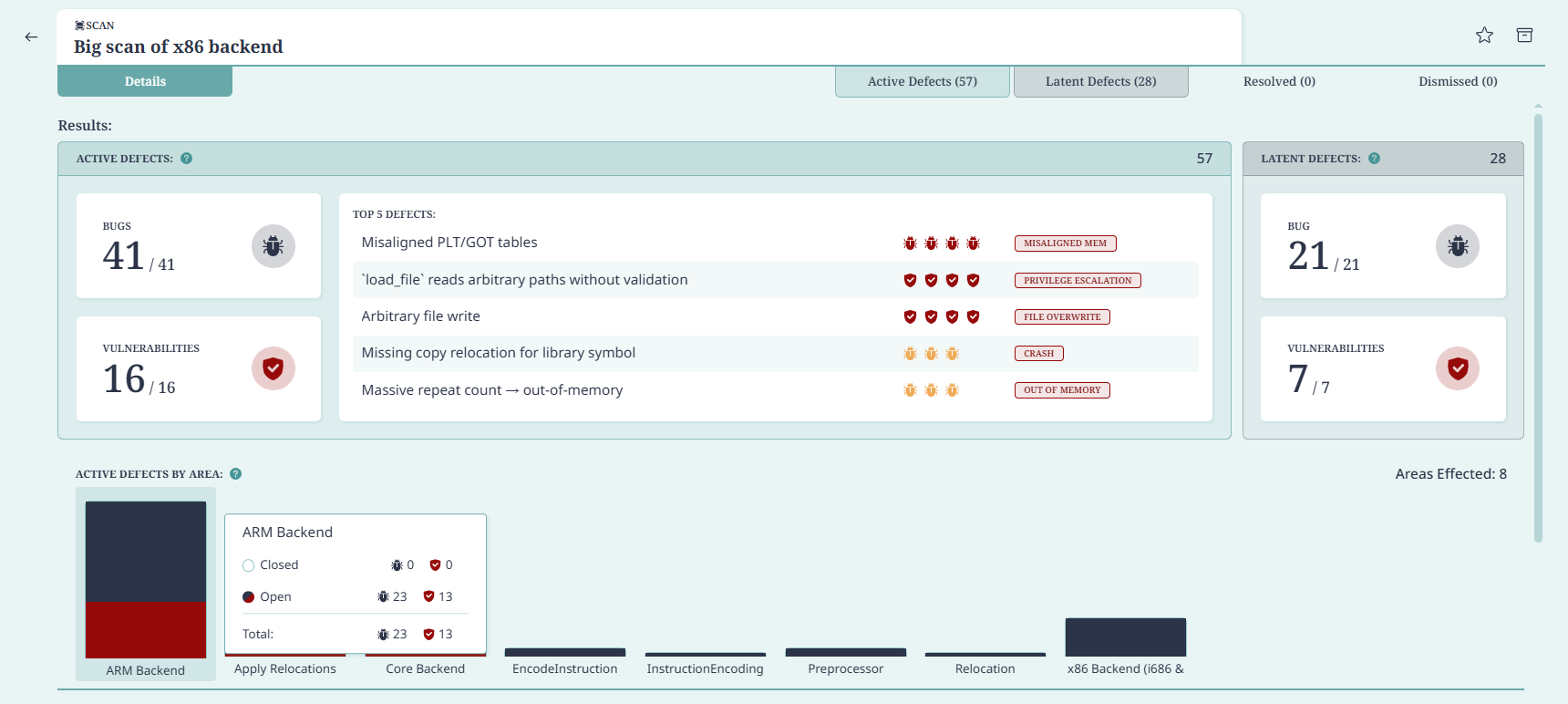Click severity bug icons for Missing copy relocation

pos(931,353)
